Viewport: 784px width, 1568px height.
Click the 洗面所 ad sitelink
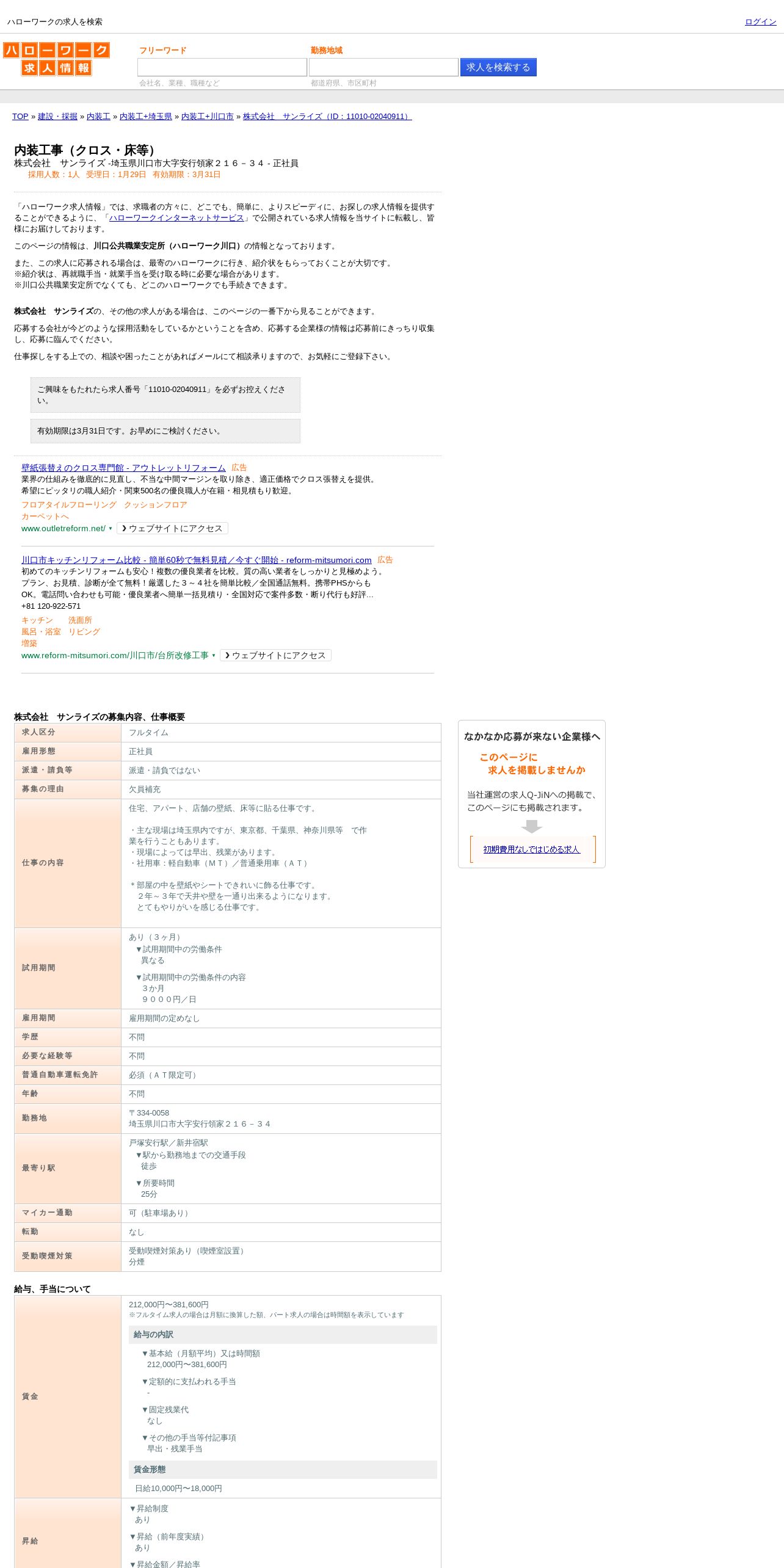click(x=80, y=620)
